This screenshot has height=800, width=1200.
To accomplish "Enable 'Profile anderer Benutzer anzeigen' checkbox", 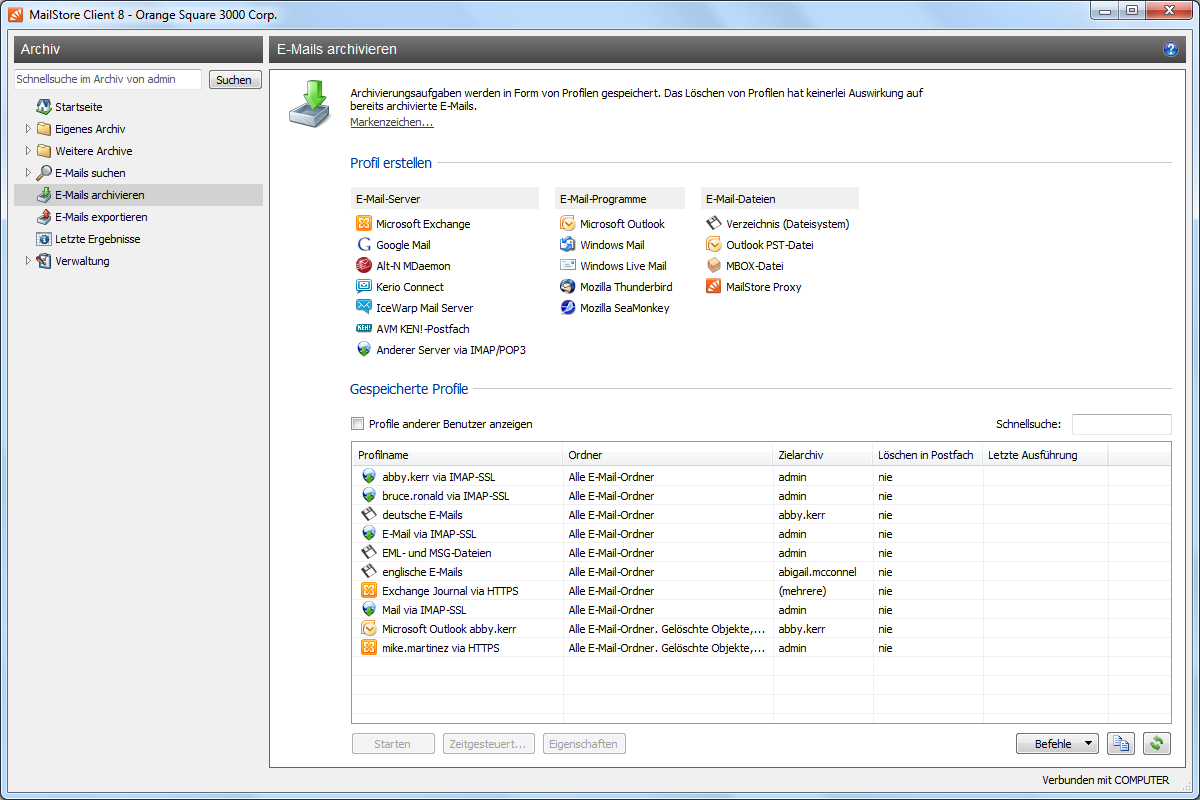I will pos(358,424).
